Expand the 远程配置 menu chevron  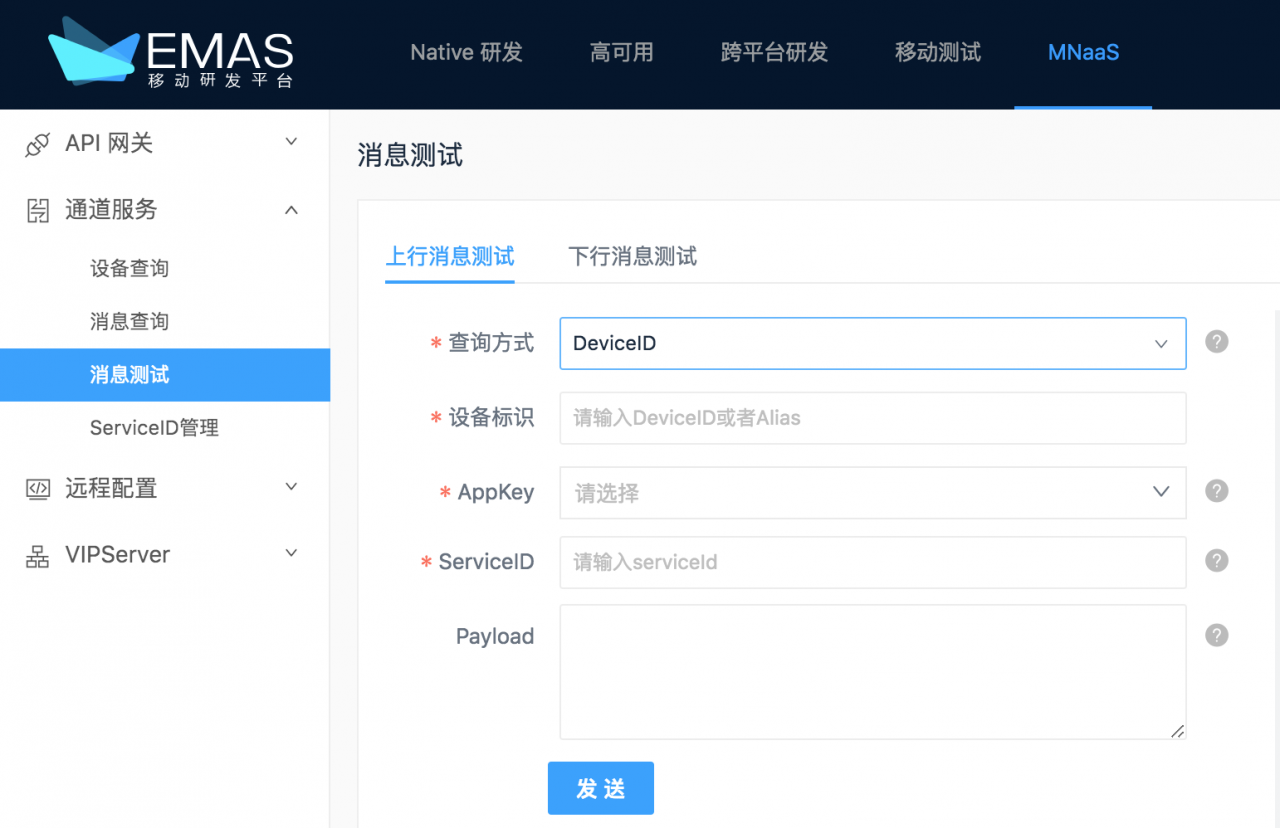click(291, 487)
